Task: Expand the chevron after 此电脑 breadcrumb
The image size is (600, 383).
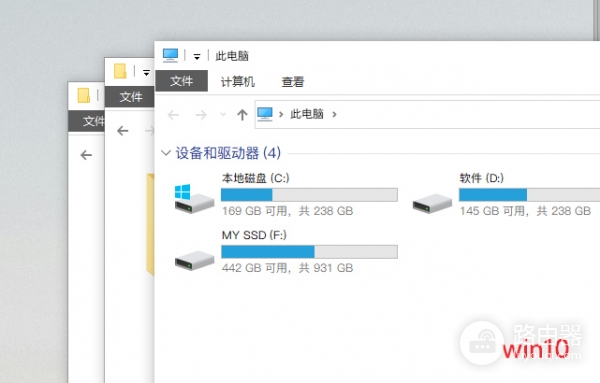Action: click(x=334, y=114)
